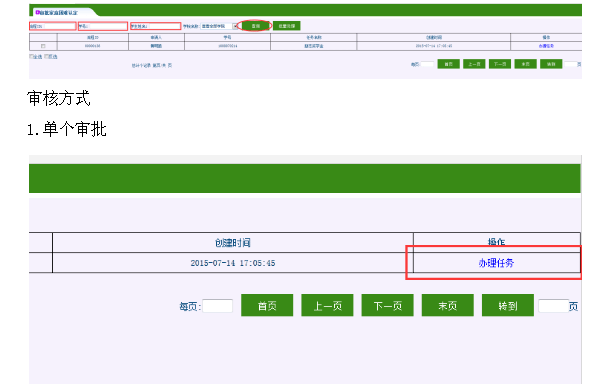The width and height of the screenshot is (605, 389).
Task: Click the small blue 办理任务 link in the upper table
Action: (x=546, y=46)
